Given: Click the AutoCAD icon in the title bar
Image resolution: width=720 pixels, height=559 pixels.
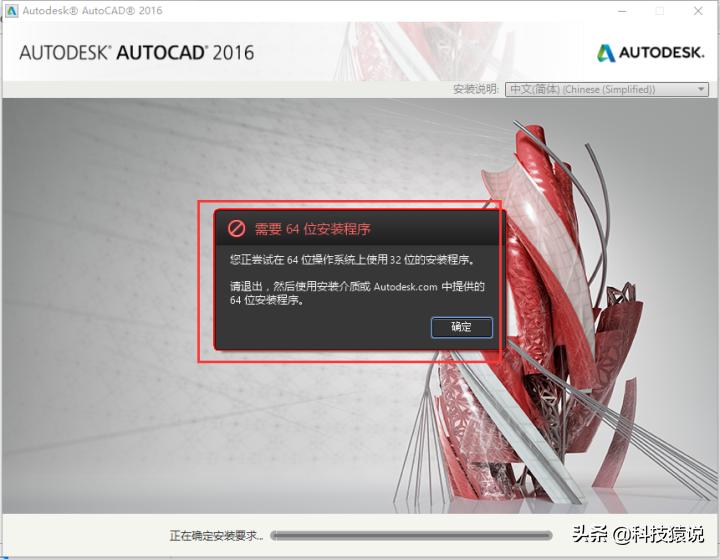Looking at the screenshot, I should tap(11, 11).
